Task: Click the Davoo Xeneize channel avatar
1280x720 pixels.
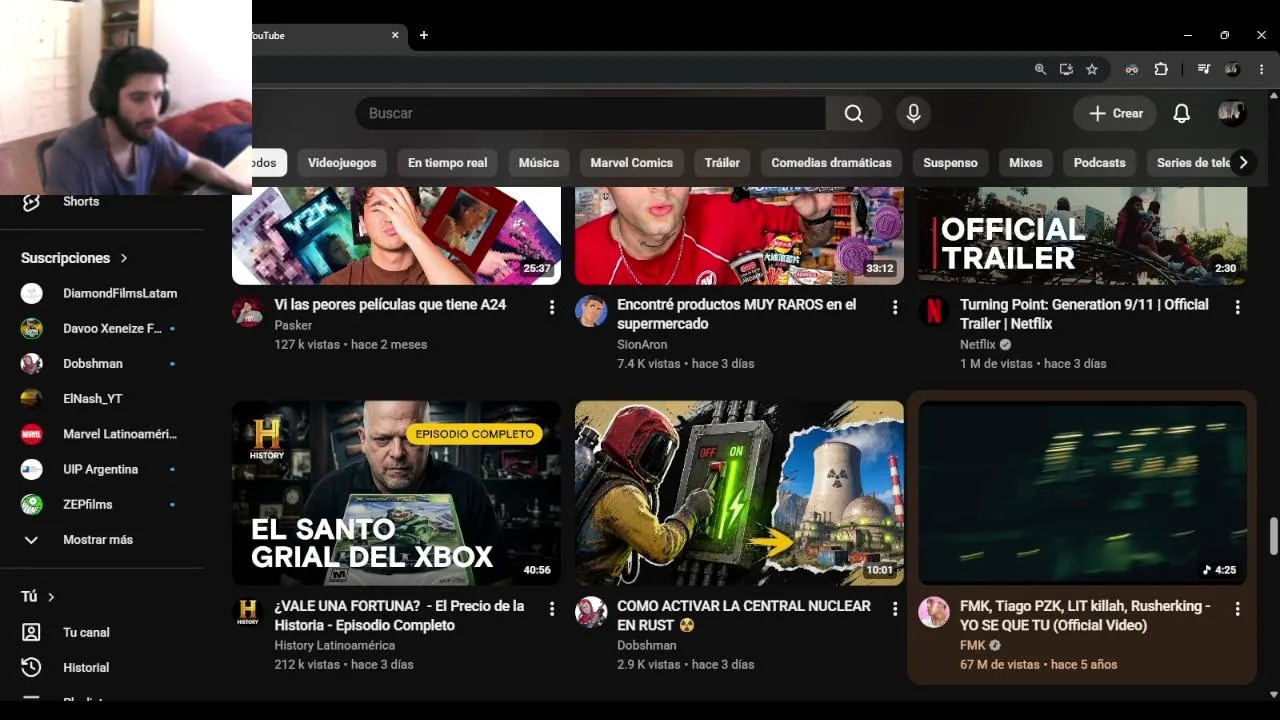Action: [x=32, y=328]
